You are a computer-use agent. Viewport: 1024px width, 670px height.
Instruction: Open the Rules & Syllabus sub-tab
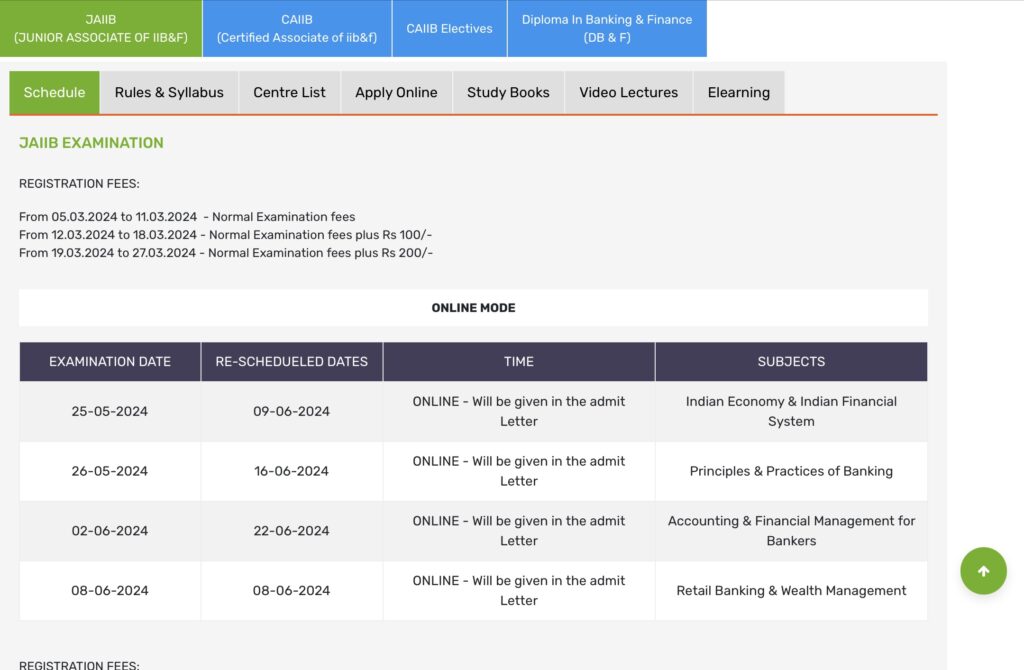169,92
